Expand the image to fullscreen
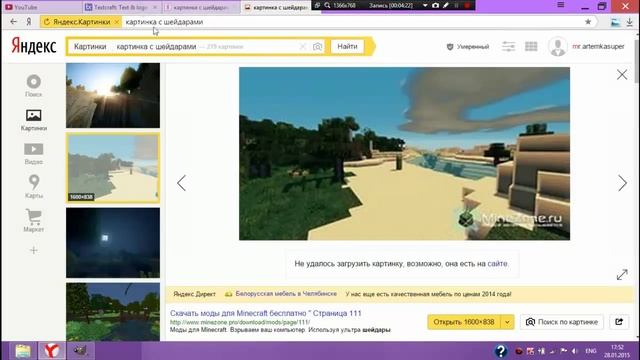Viewport: 640px width, 360px height. (x=622, y=275)
